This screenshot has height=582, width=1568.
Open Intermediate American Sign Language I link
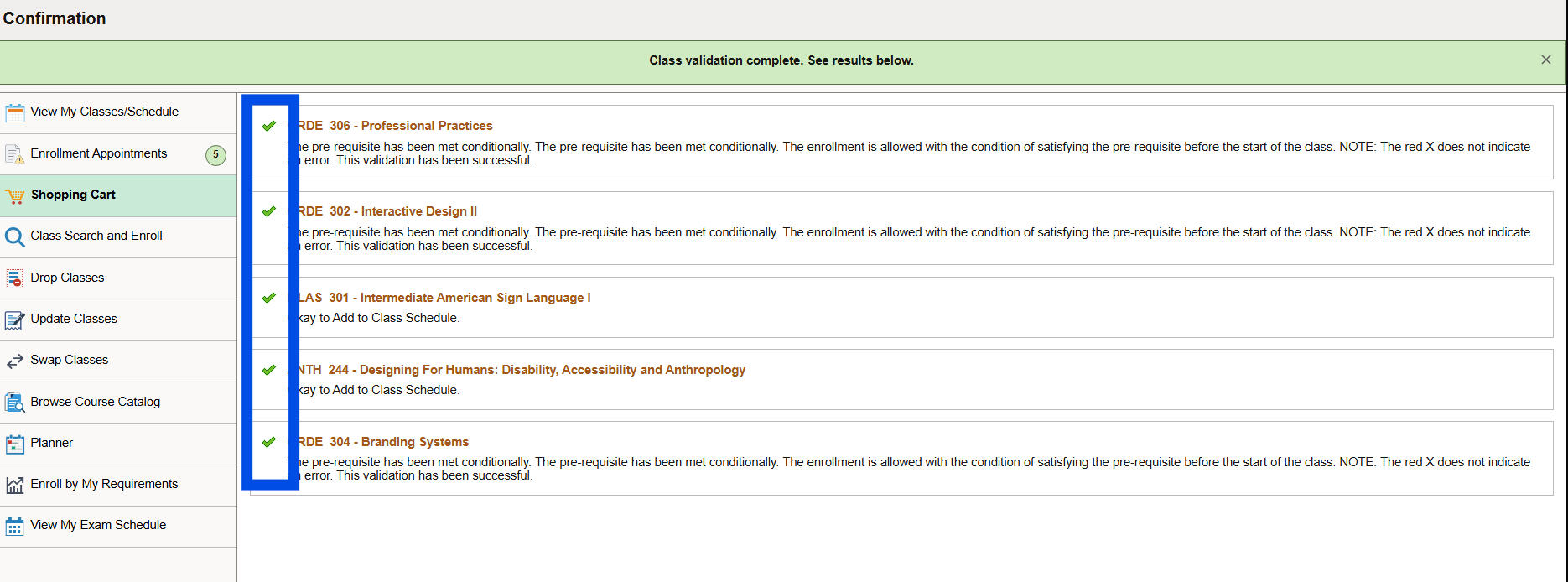point(475,298)
